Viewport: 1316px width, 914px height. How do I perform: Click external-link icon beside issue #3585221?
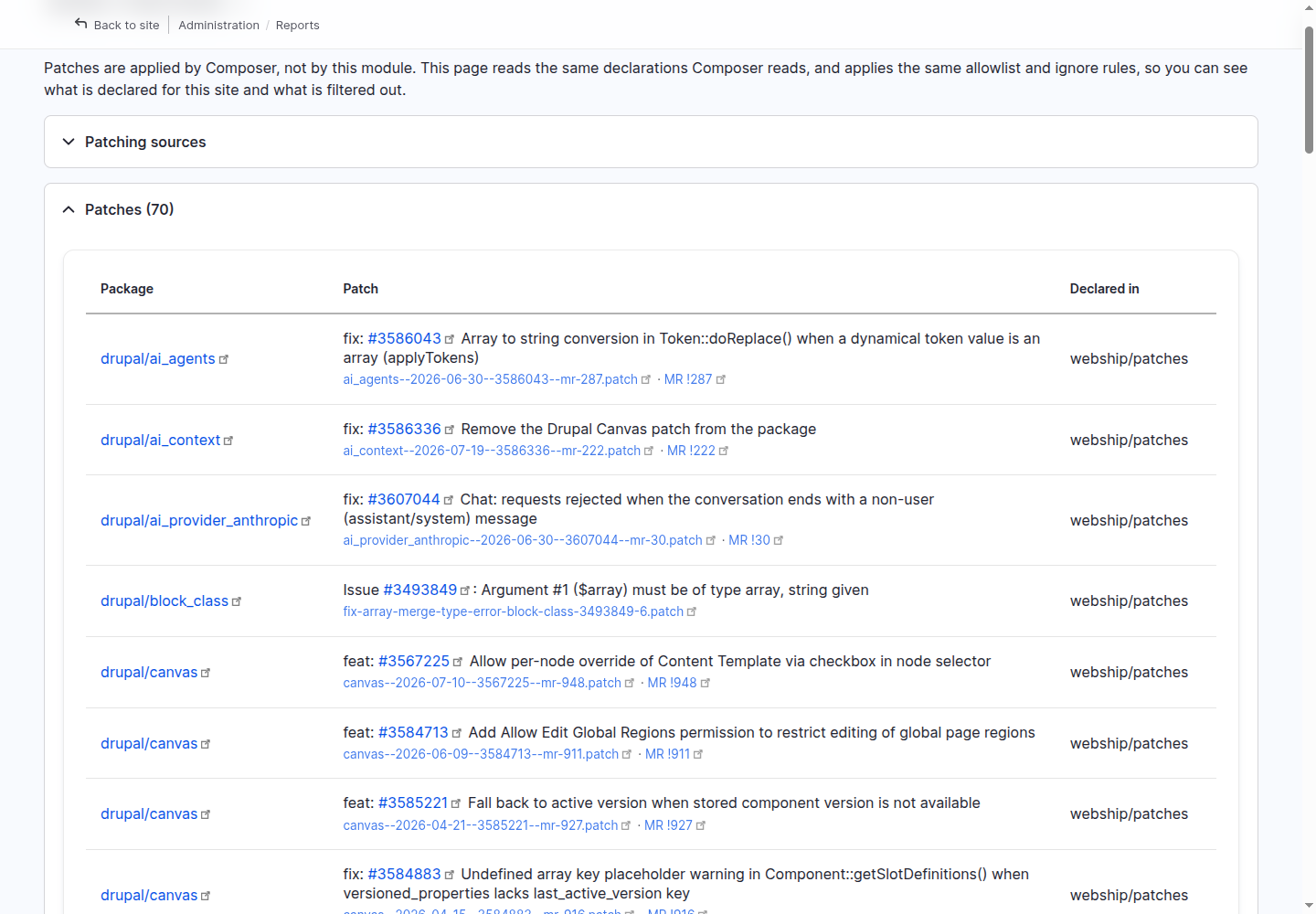click(x=456, y=803)
